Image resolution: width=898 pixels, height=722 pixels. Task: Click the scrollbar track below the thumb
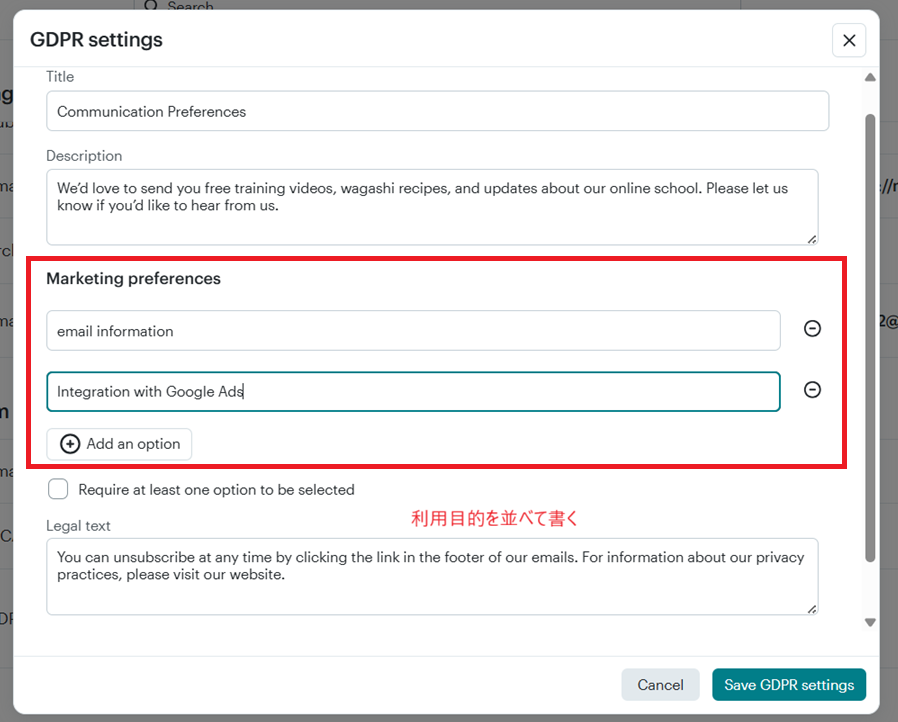[870, 590]
